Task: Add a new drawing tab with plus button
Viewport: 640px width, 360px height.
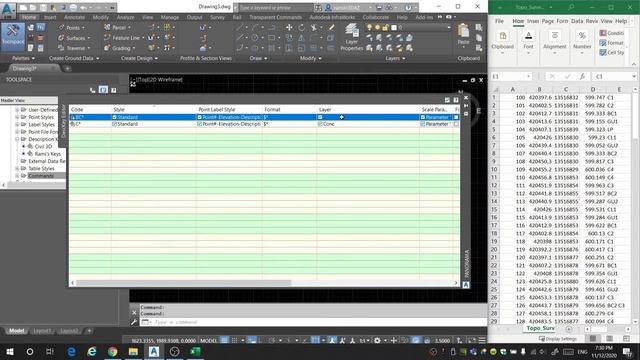Action: tap(67, 69)
